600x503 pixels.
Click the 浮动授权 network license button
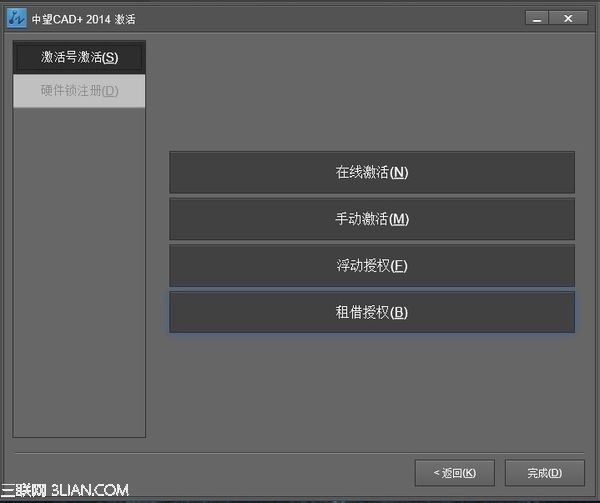point(372,265)
